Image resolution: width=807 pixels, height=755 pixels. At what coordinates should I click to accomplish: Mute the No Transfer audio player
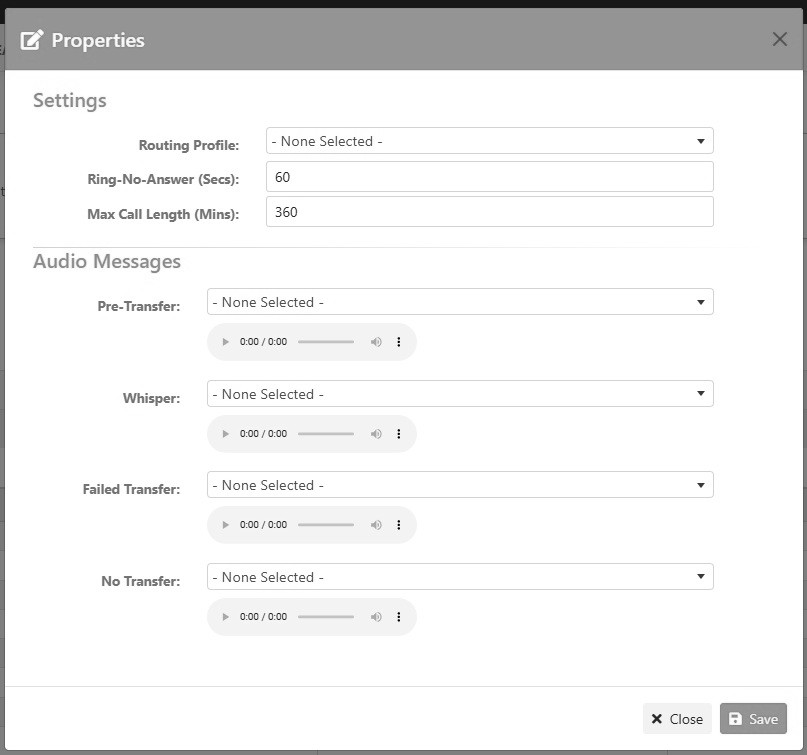click(x=376, y=616)
